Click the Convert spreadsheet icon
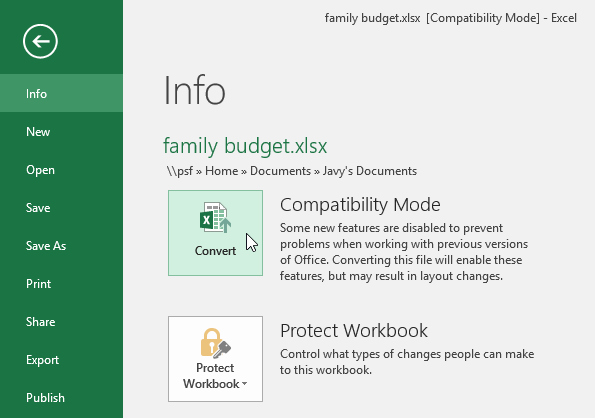Image resolution: width=595 pixels, height=418 pixels. [x=216, y=218]
